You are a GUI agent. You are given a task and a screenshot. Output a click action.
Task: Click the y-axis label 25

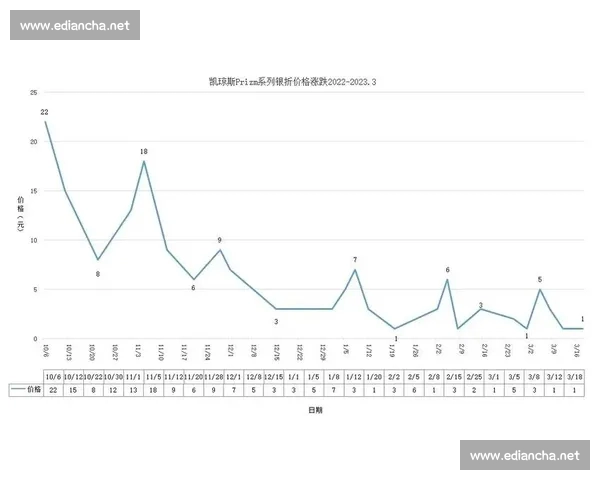point(34,93)
